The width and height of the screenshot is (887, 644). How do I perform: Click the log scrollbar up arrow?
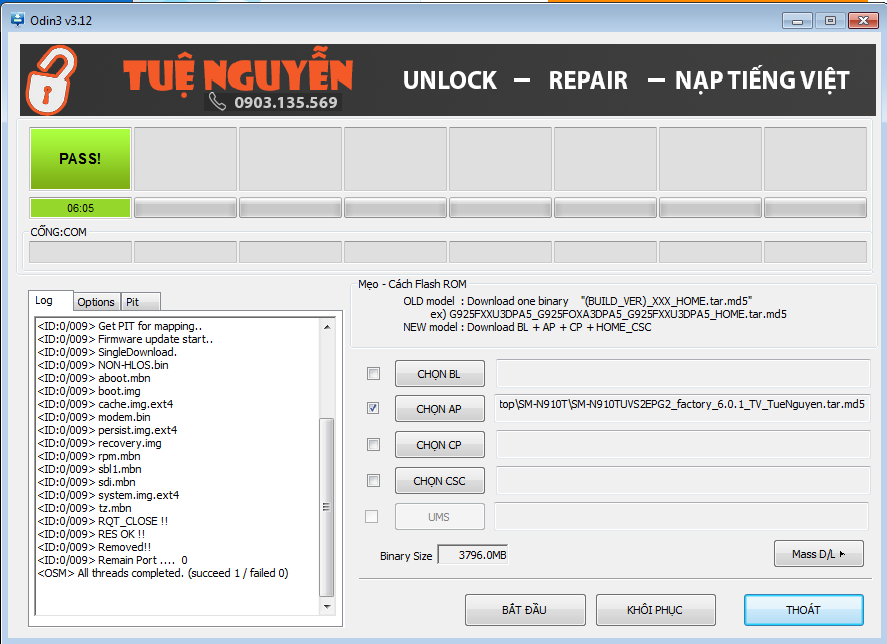pyautogui.click(x=327, y=327)
